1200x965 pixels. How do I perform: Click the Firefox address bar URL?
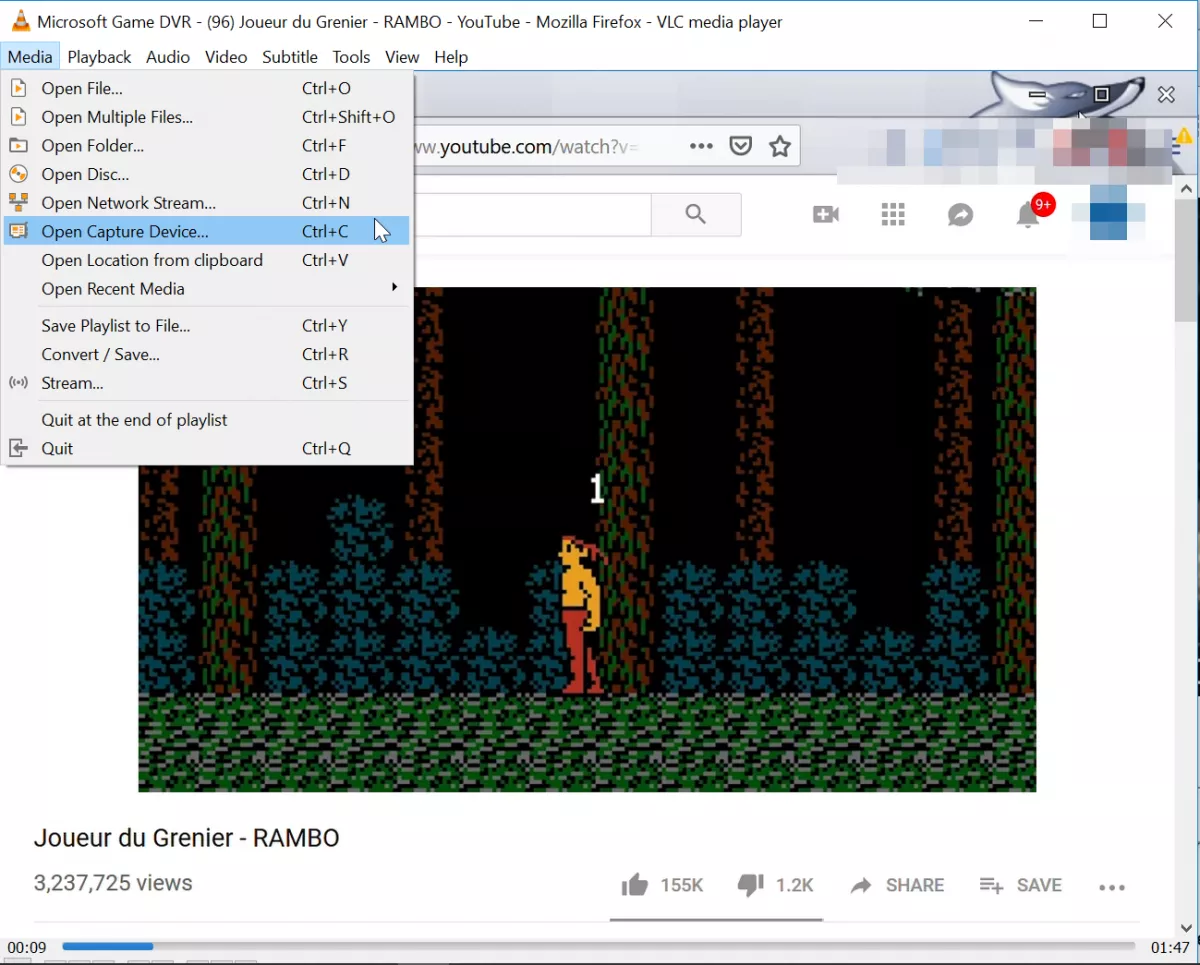pos(527,147)
